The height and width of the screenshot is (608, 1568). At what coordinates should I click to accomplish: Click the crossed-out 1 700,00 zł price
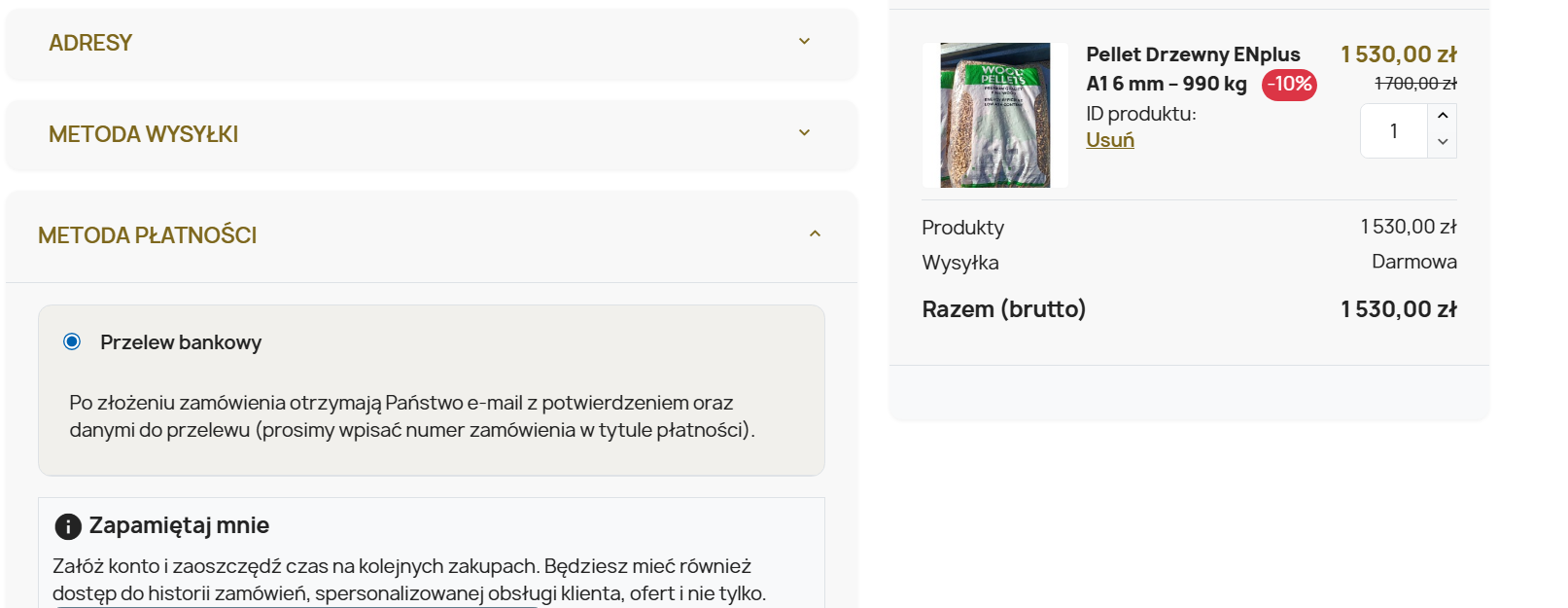[x=1415, y=85]
